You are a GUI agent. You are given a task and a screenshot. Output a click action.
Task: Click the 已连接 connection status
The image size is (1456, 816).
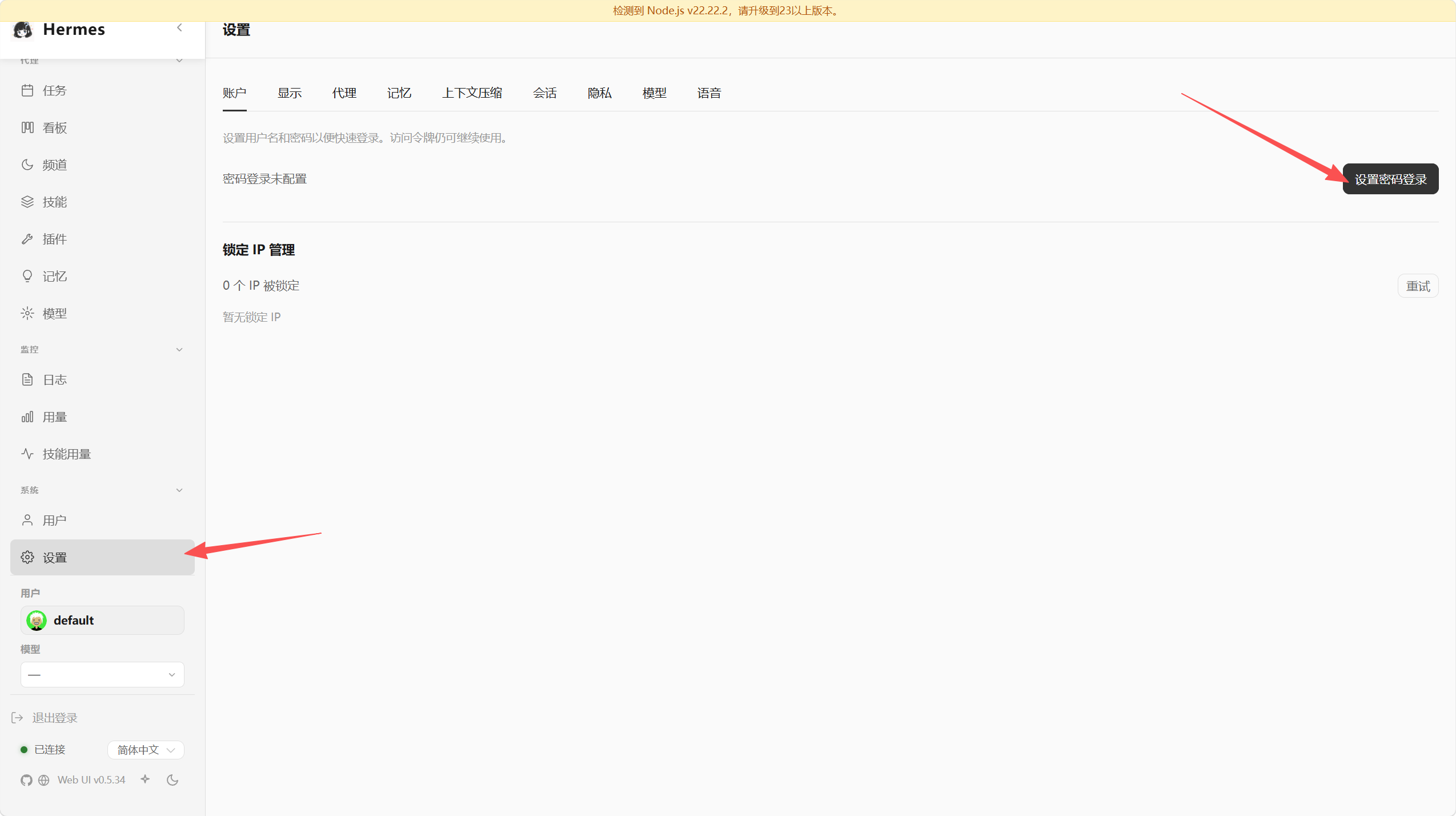50,750
